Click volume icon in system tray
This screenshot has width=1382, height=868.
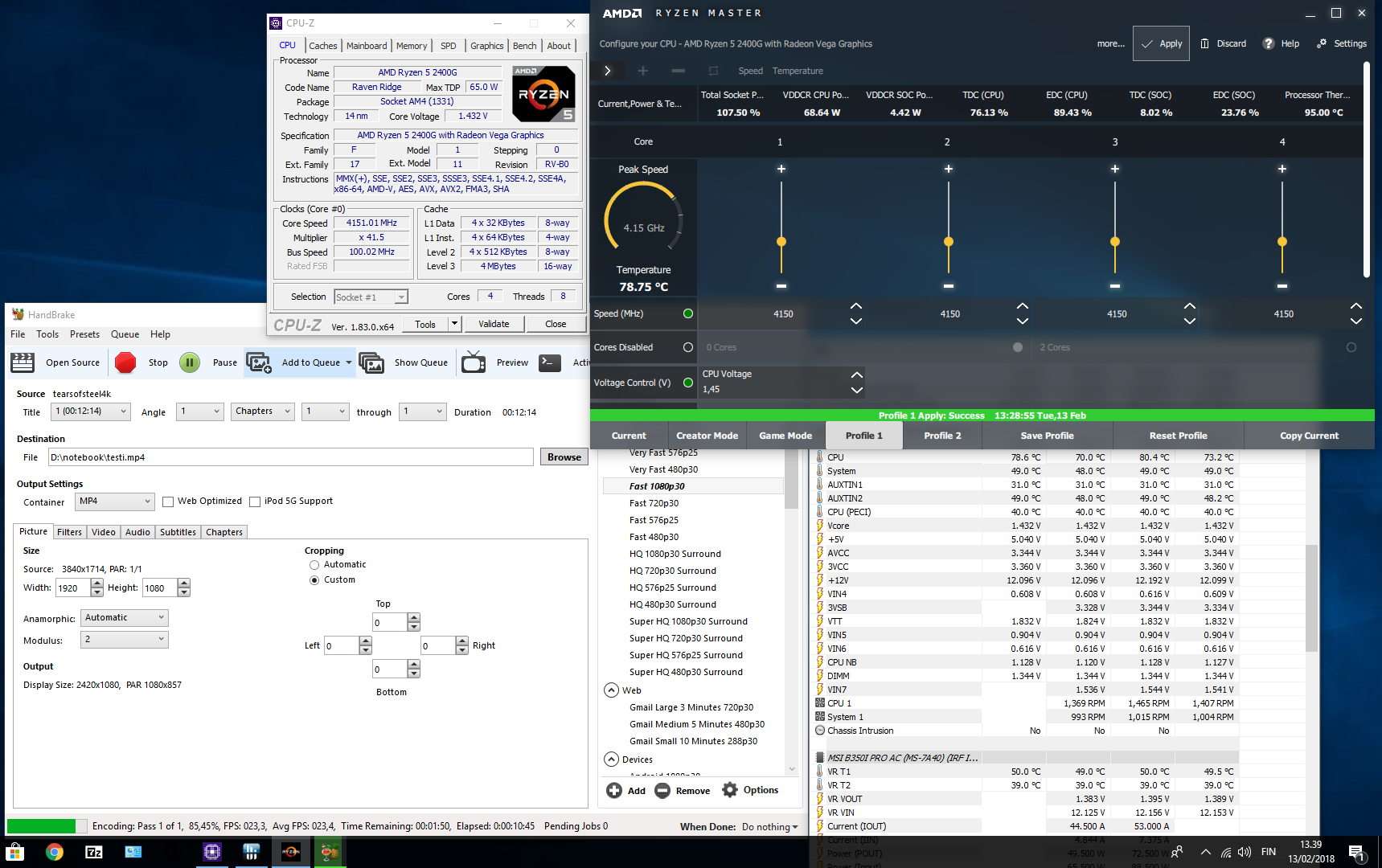pyautogui.click(x=1245, y=852)
